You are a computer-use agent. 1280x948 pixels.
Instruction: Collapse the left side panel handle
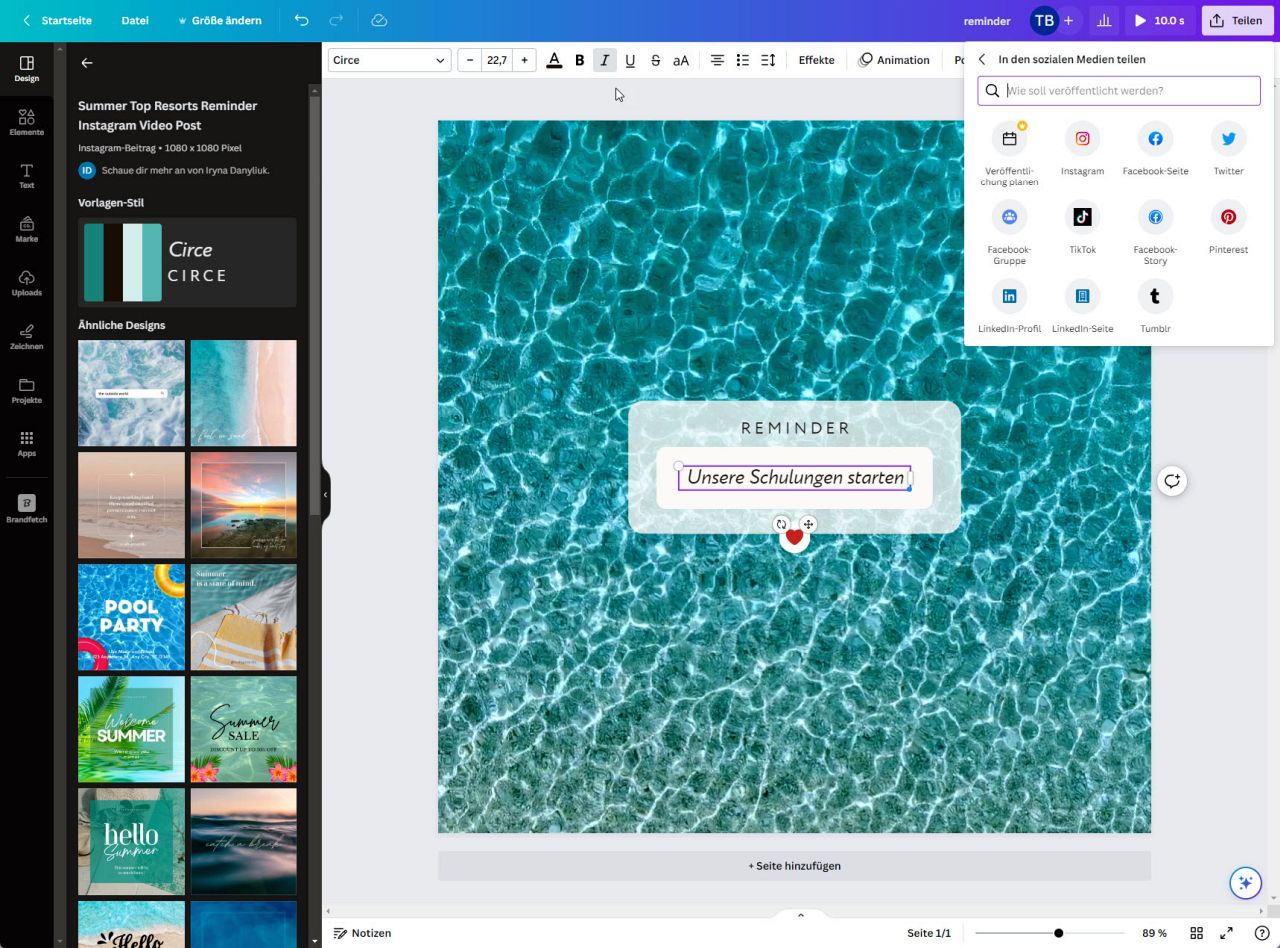click(x=325, y=494)
